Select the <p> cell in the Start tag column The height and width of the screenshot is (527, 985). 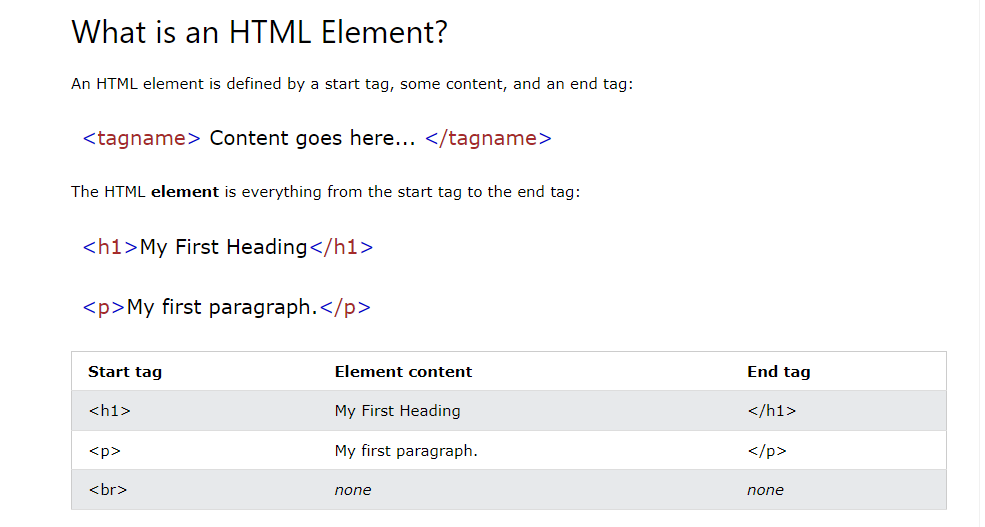click(x=104, y=451)
